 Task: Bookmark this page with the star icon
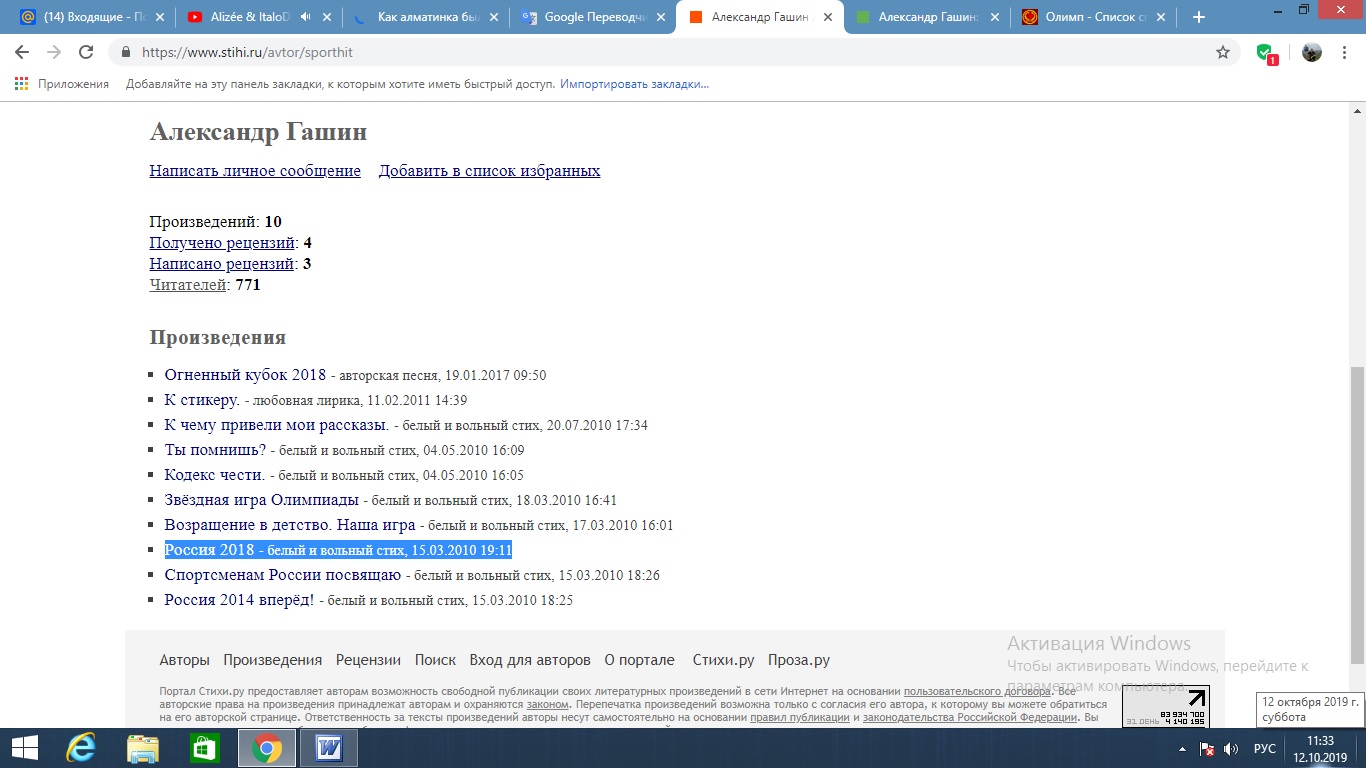(x=1223, y=53)
